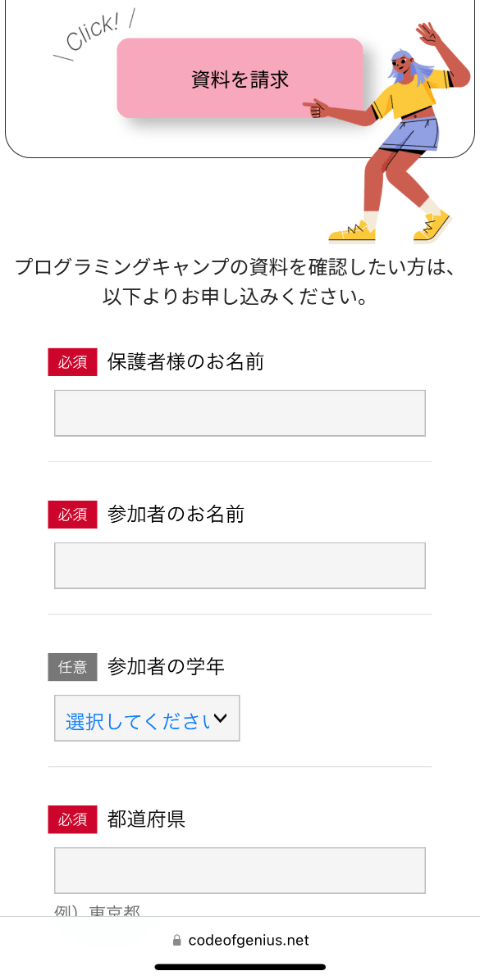Image resolution: width=480 pixels, height=980 pixels.
Task: Focus the 保護者様のお名前 text field
Action: pos(240,413)
